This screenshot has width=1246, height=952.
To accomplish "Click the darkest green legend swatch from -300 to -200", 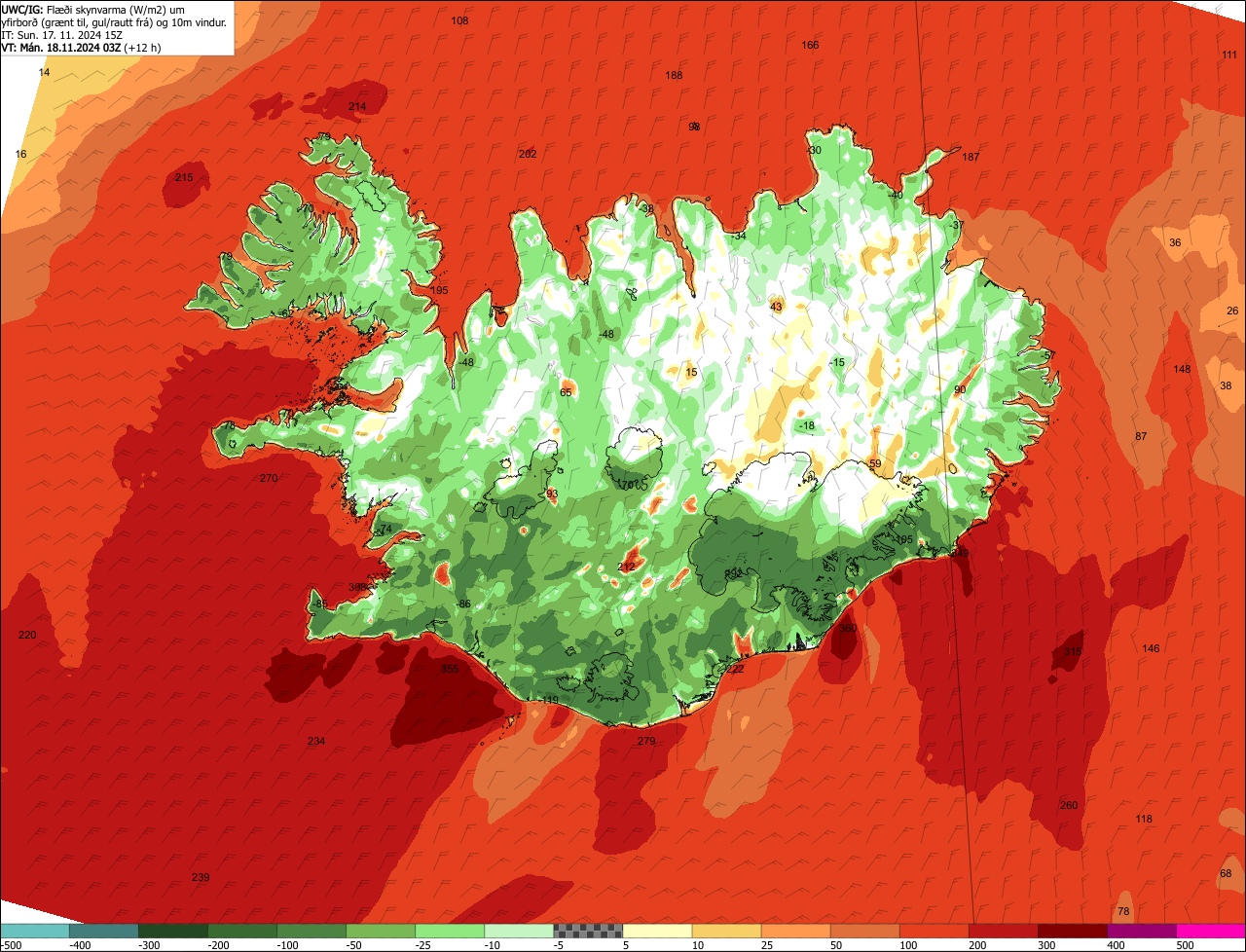I will coord(173,931).
